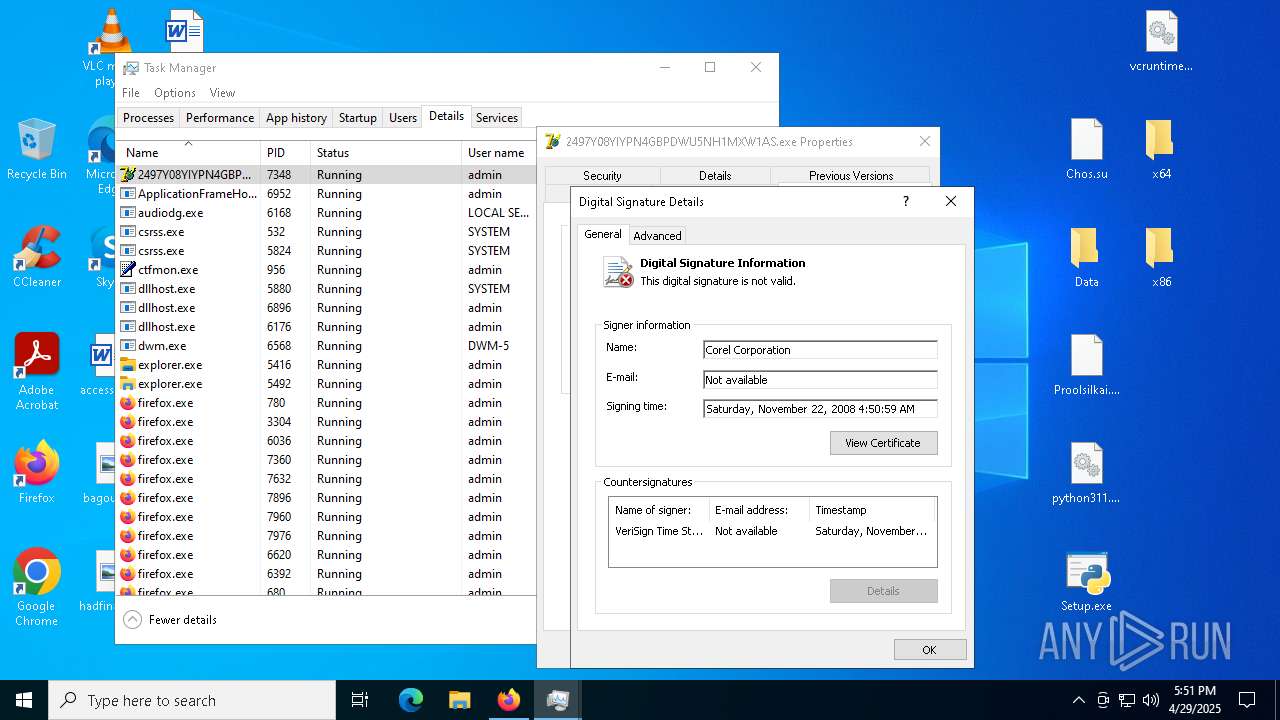Click the network icon in system tray
This screenshot has height=720, width=1280.
coord(1127,700)
